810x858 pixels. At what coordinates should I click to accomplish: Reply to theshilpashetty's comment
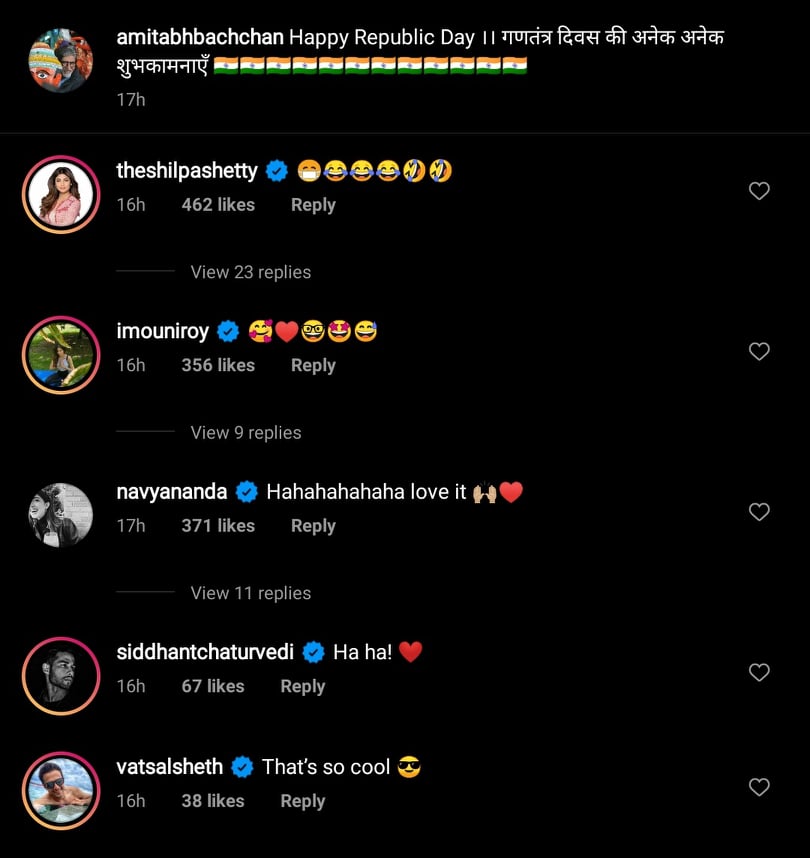(313, 205)
